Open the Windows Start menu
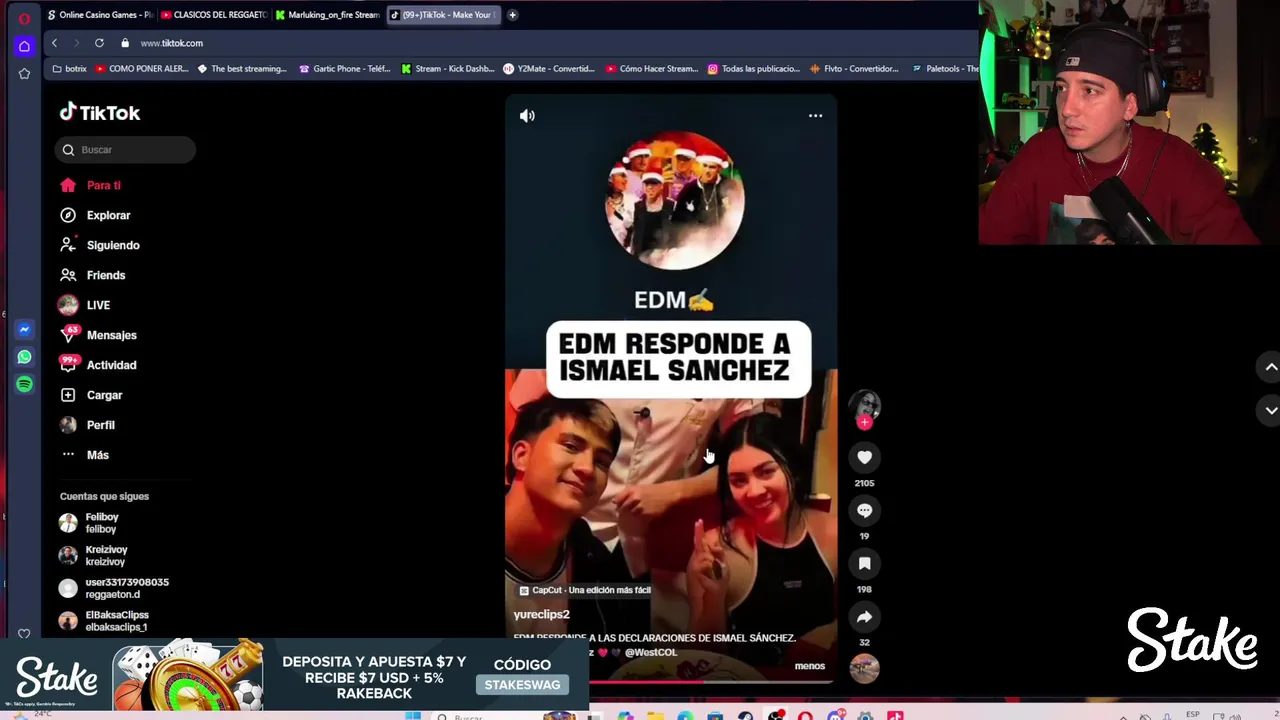The height and width of the screenshot is (720, 1280). (x=412, y=716)
